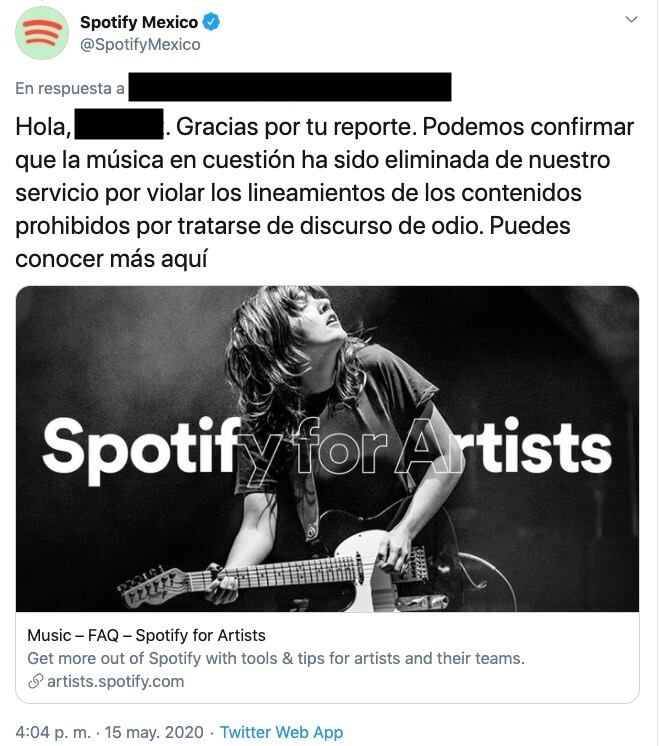Viewport: 659px width, 746px height.
Task: Click the Music – FAQ card title
Action: pos(146,635)
